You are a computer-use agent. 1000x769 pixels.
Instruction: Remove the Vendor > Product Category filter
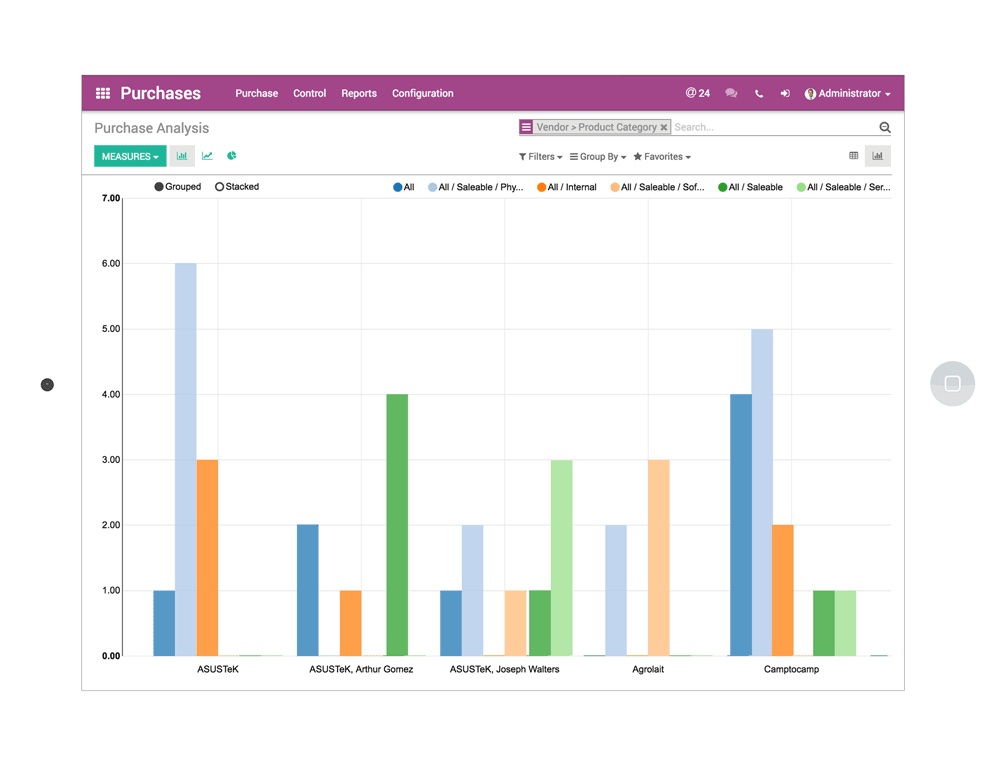665,127
